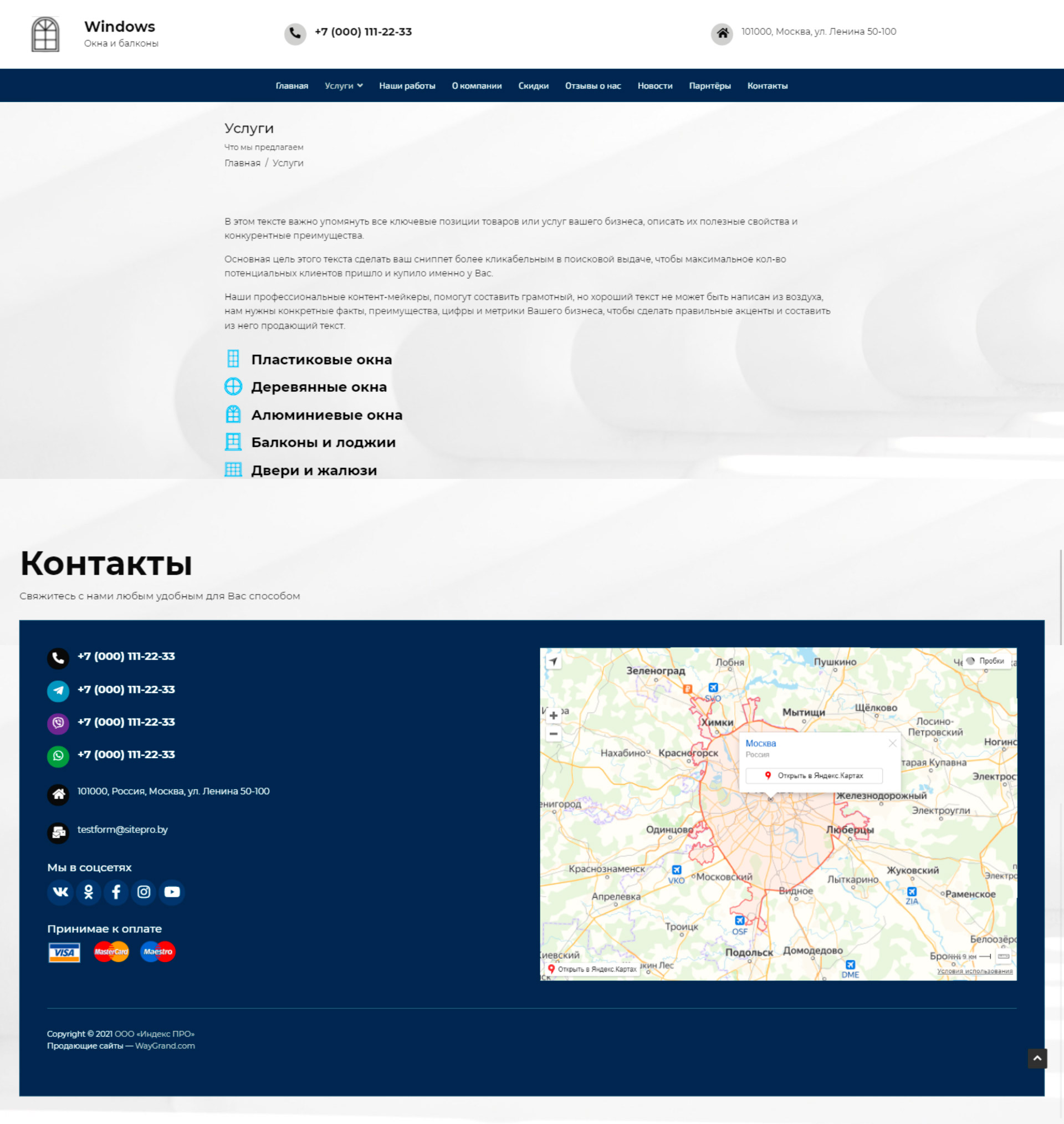Click the scroll-to-top arrow button
The width and height of the screenshot is (1064, 1124).
click(x=1037, y=1058)
